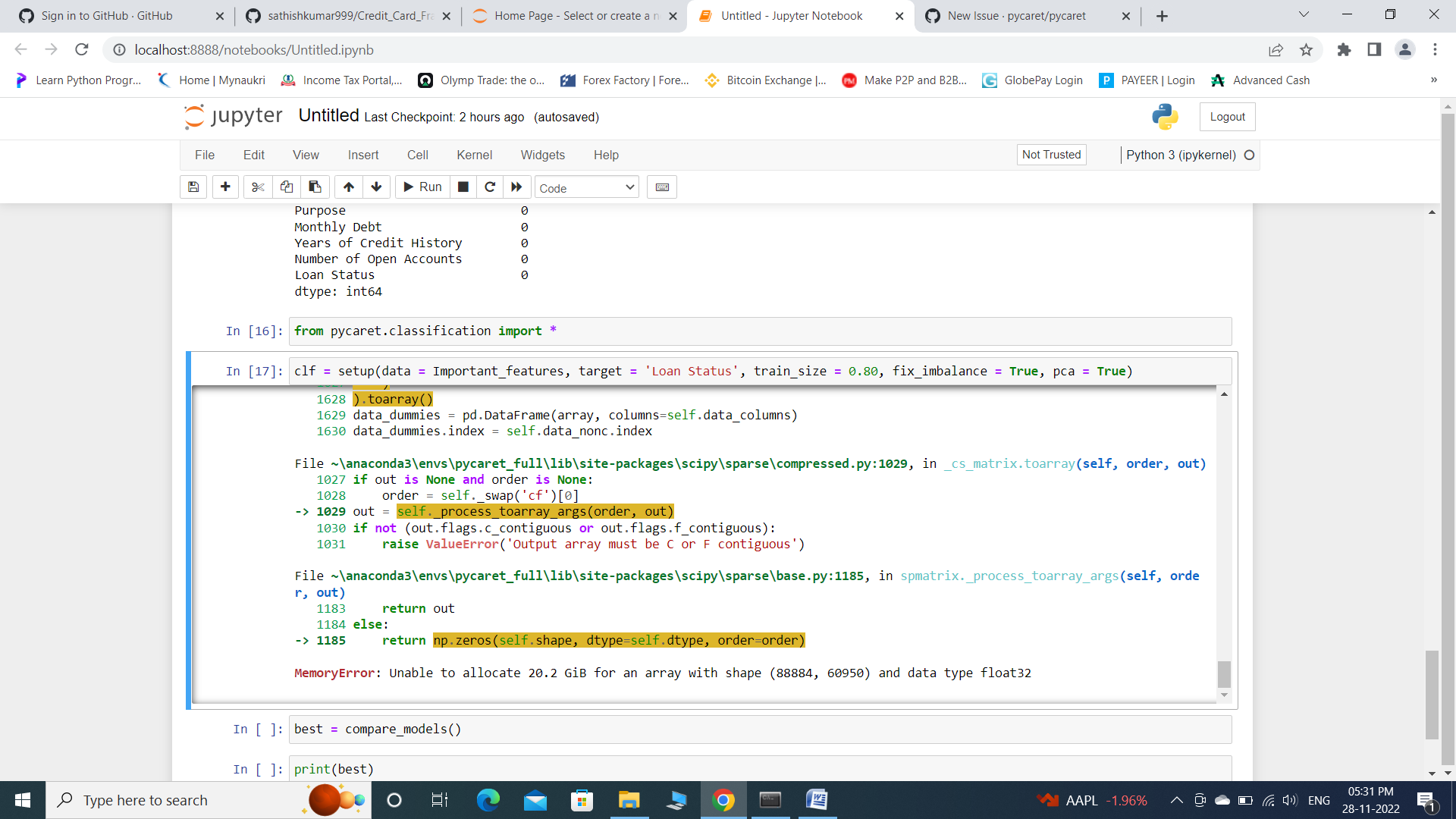Restart the kernel using the refresh icon
1456x819 pixels.
pyautogui.click(x=490, y=187)
